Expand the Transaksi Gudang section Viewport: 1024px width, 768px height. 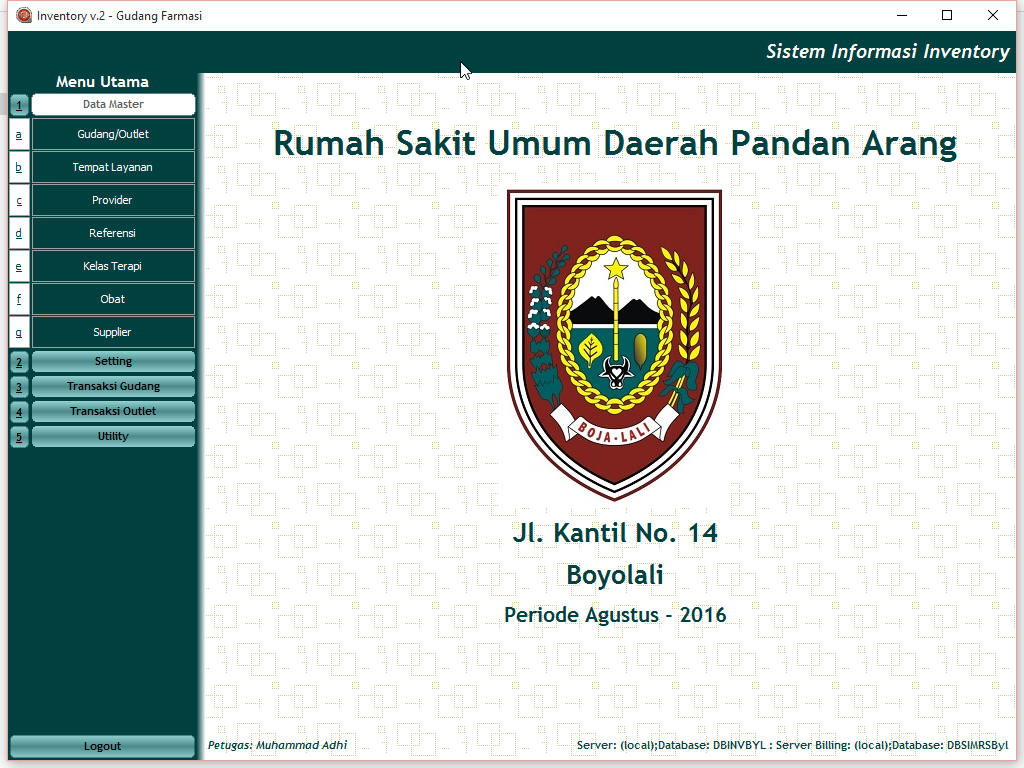(x=113, y=386)
